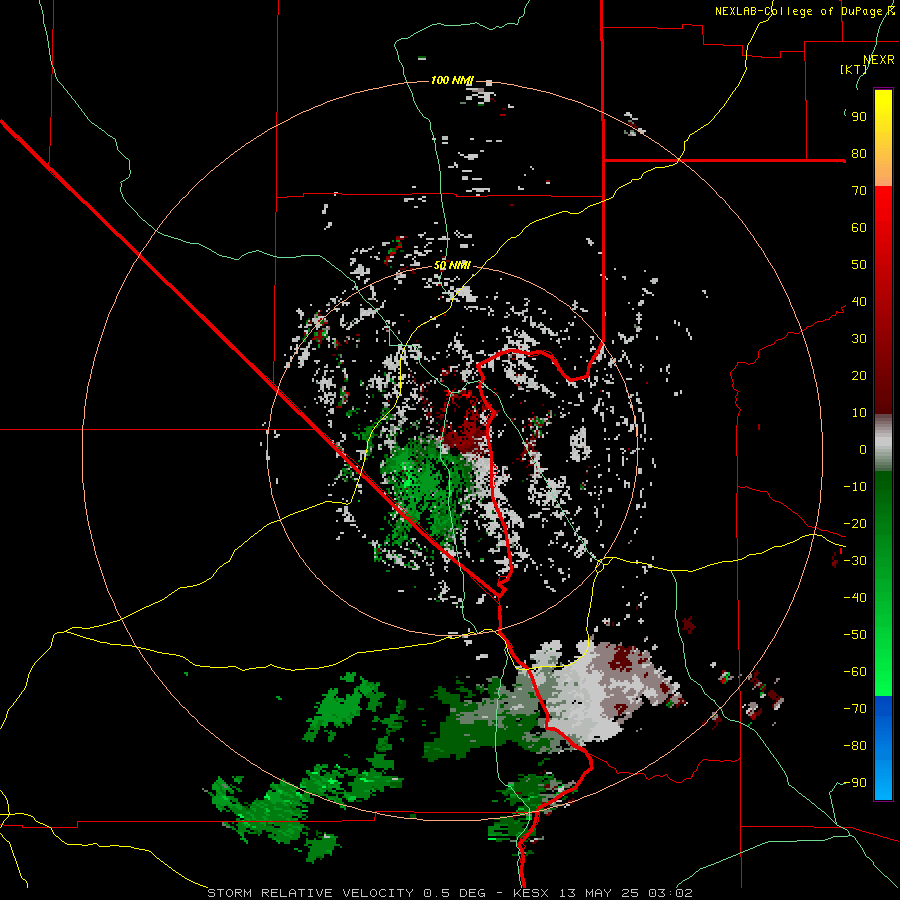Click the [KT] units label
Viewport: 900px width, 900px height.
click(x=853, y=69)
